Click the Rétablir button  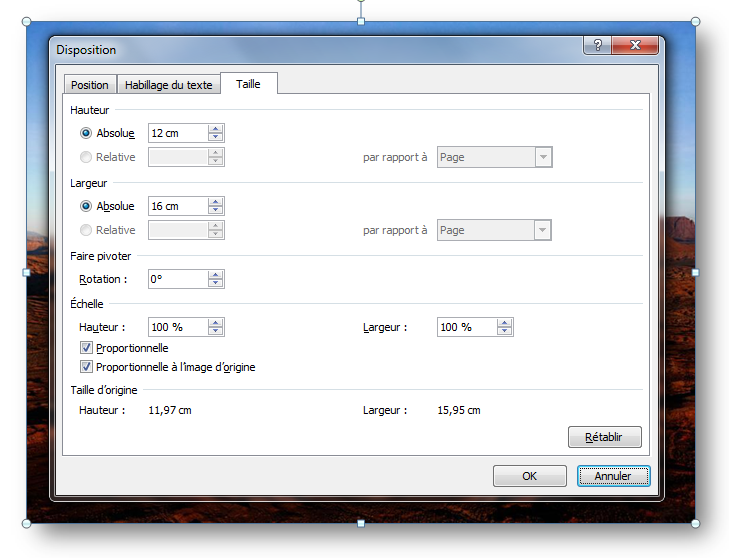(x=605, y=437)
